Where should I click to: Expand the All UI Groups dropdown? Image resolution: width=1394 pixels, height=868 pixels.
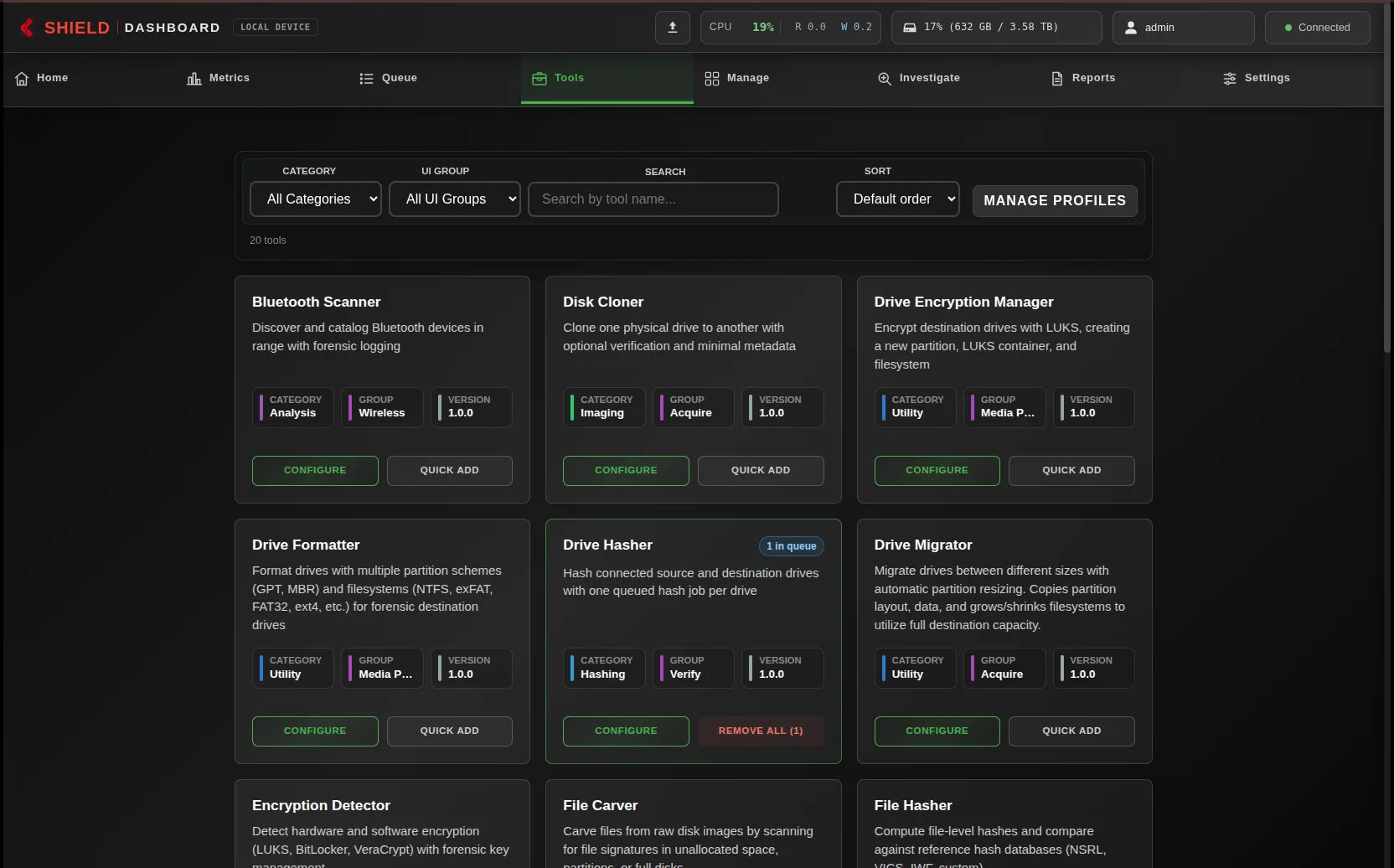point(455,199)
